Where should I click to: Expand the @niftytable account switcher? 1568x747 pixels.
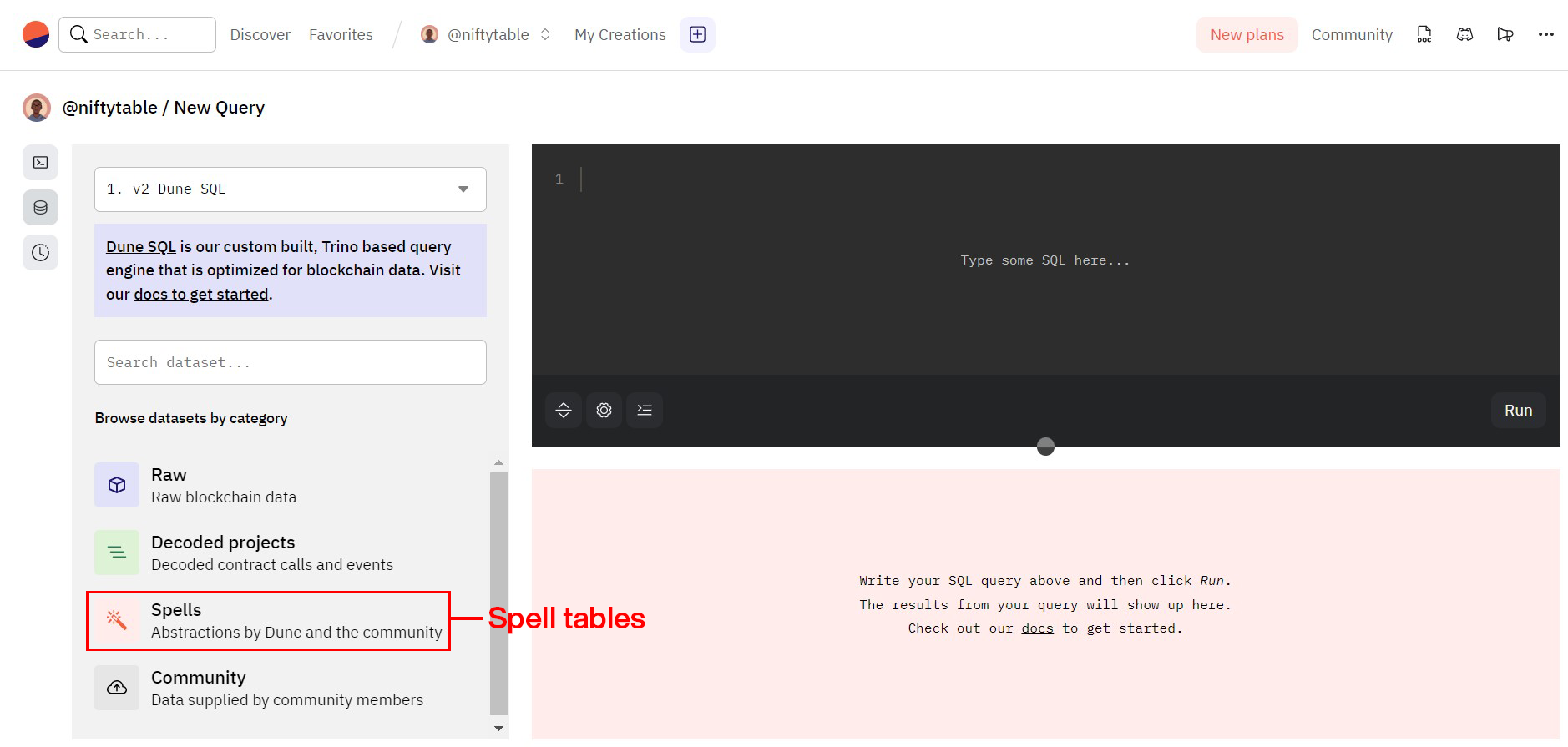click(545, 34)
